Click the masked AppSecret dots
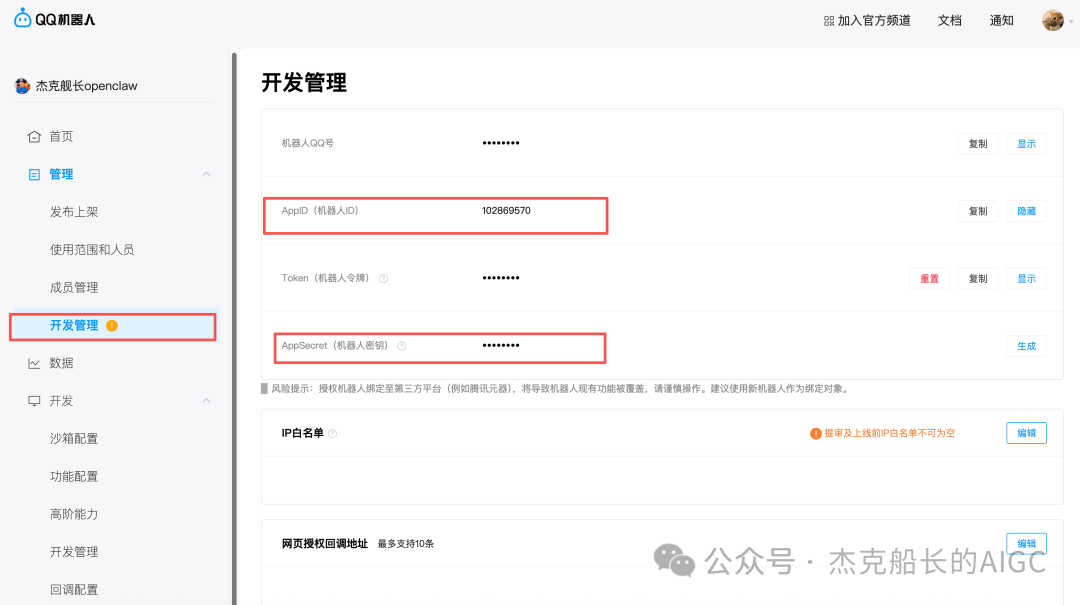The height and width of the screenshot is (605, 1080). 501,346
